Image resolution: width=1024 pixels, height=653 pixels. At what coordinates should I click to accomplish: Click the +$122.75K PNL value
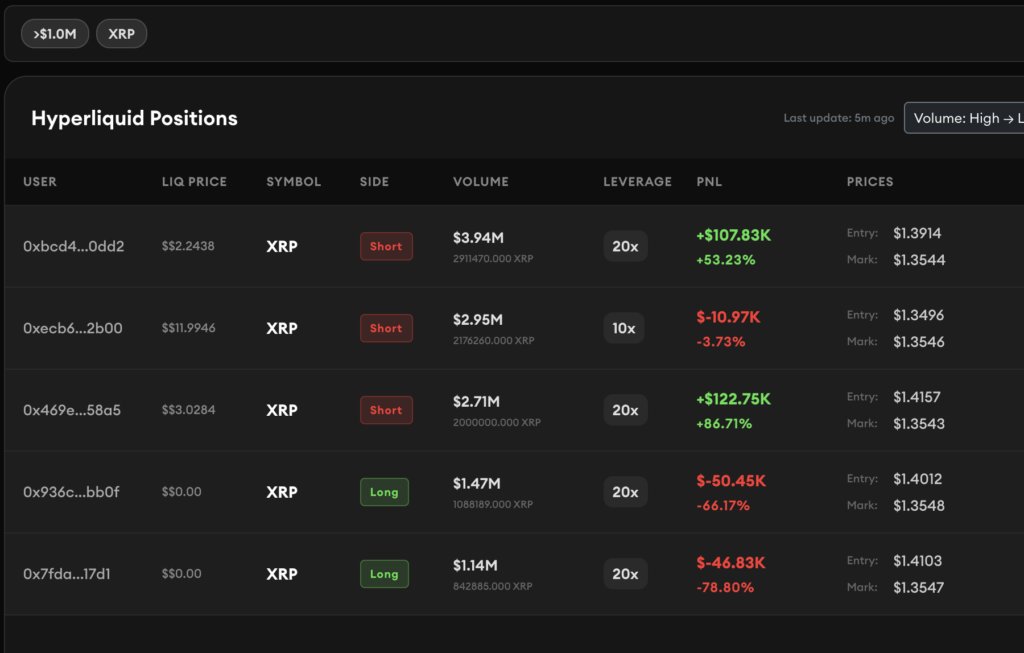(733, 399)
